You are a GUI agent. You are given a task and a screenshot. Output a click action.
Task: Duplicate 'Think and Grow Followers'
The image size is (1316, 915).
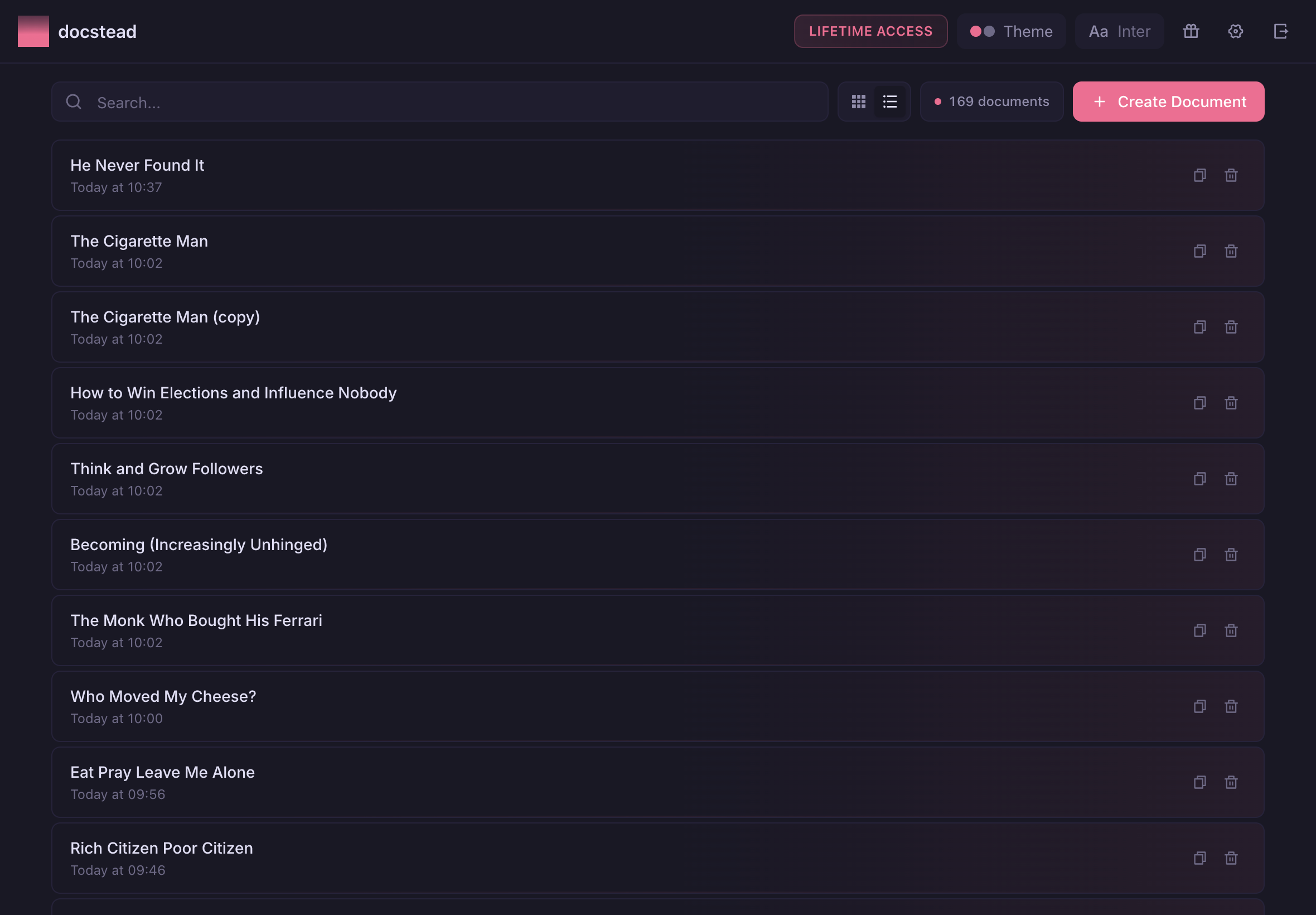[x=1199, y=479]
